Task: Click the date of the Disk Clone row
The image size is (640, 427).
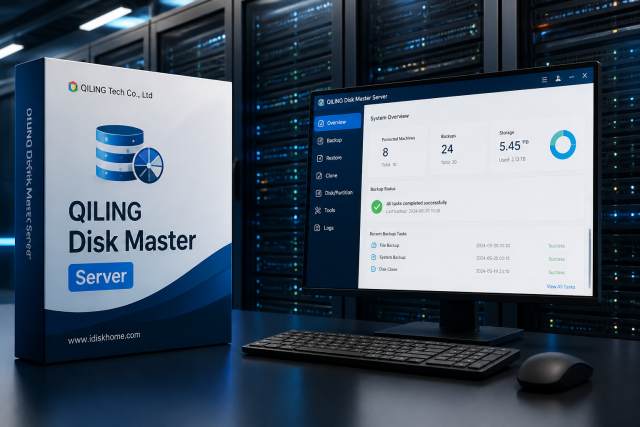Action: tap(492, 271)
